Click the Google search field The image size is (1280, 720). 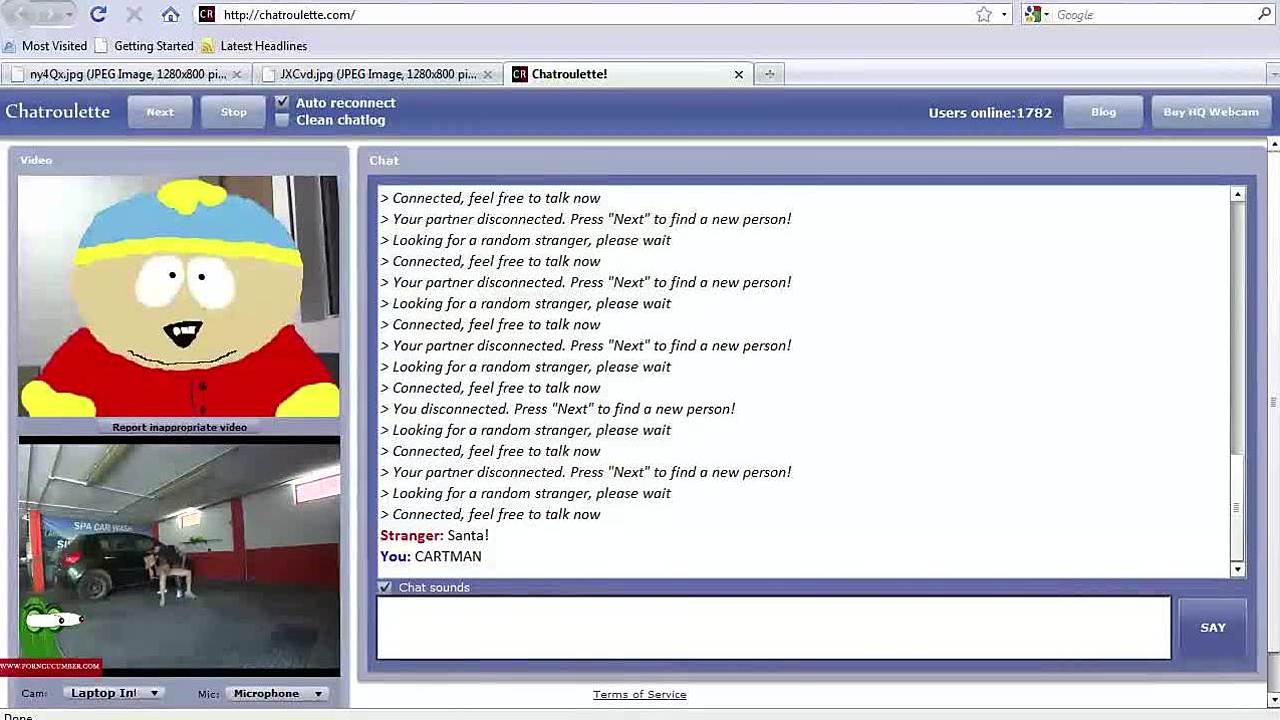[x=1152, y=14]
